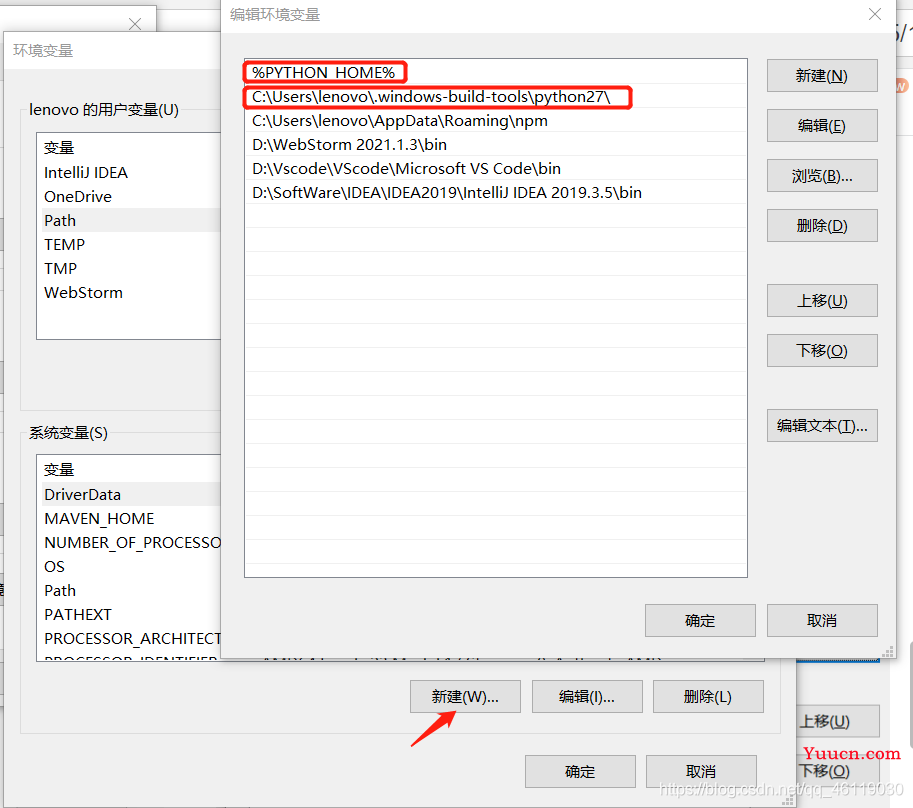Screen dimensions: 913x808
Task: Select the AppData\Roaming\npm path entry
Action: (x=496, y=121)
